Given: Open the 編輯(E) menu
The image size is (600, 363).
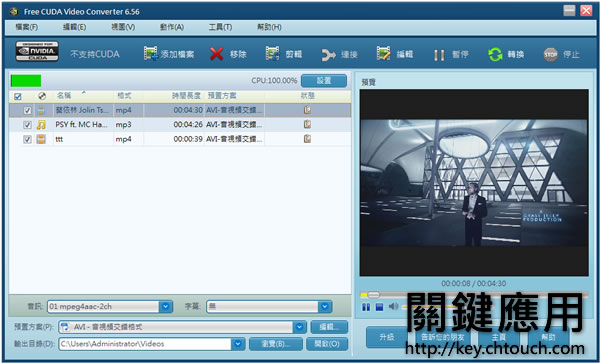Looking at the screenshot, I should point(74,27).
